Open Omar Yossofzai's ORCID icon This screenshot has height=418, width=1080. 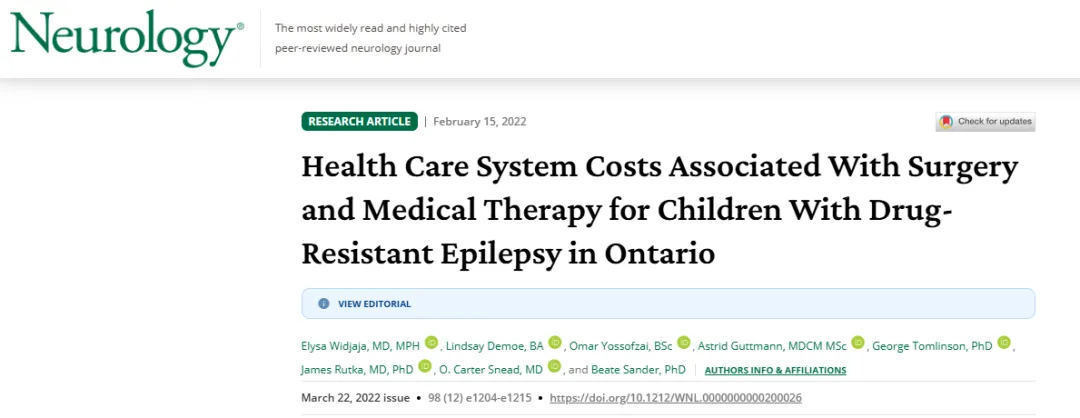coord(684,343)
